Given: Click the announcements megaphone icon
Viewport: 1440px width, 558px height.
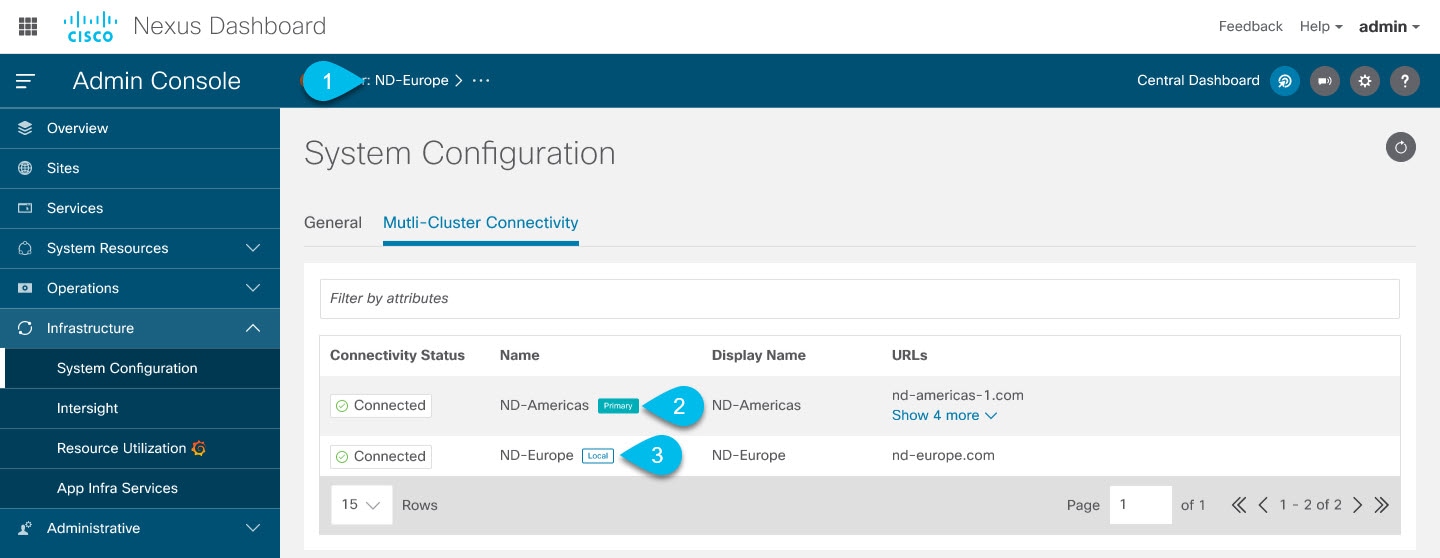Looking at the screenshot, I should click(x=1325, y=81).
